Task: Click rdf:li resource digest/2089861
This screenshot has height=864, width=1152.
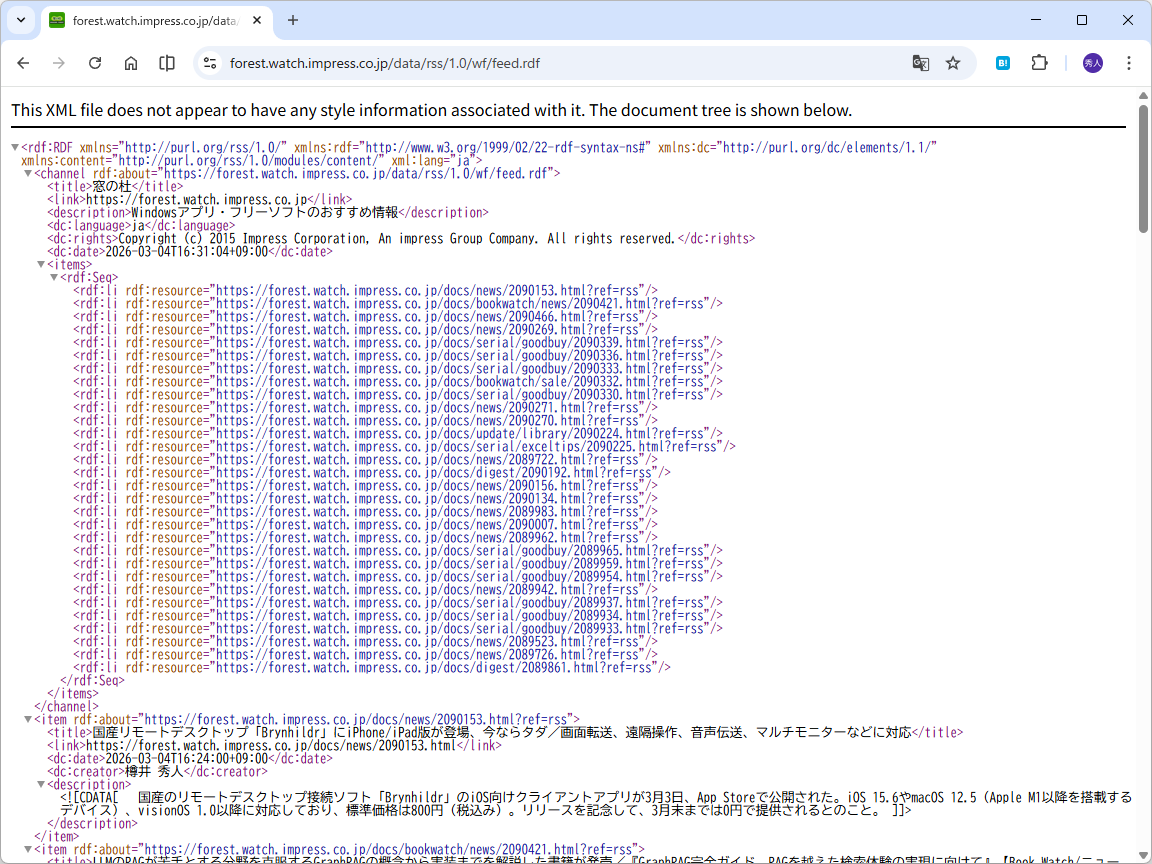Action: pos(372,667)
